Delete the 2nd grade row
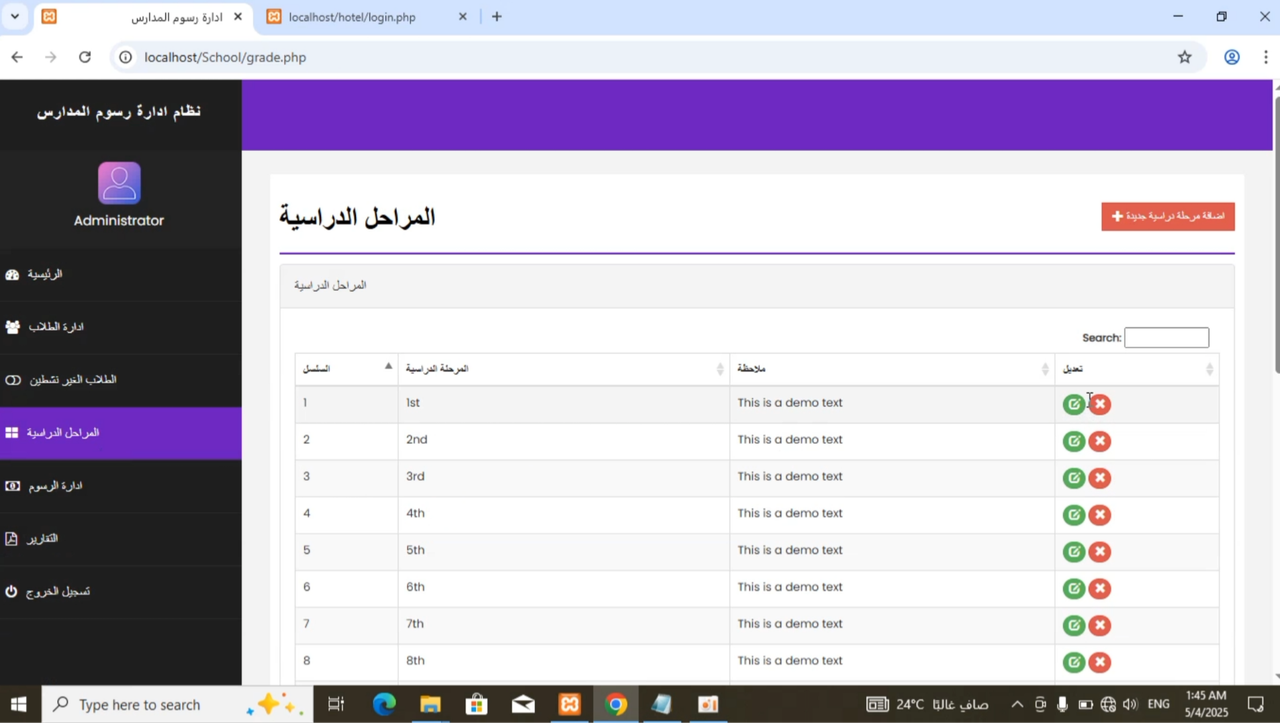The height and width of the screenshot is (723, 1280). click(x=1100, y=441)
